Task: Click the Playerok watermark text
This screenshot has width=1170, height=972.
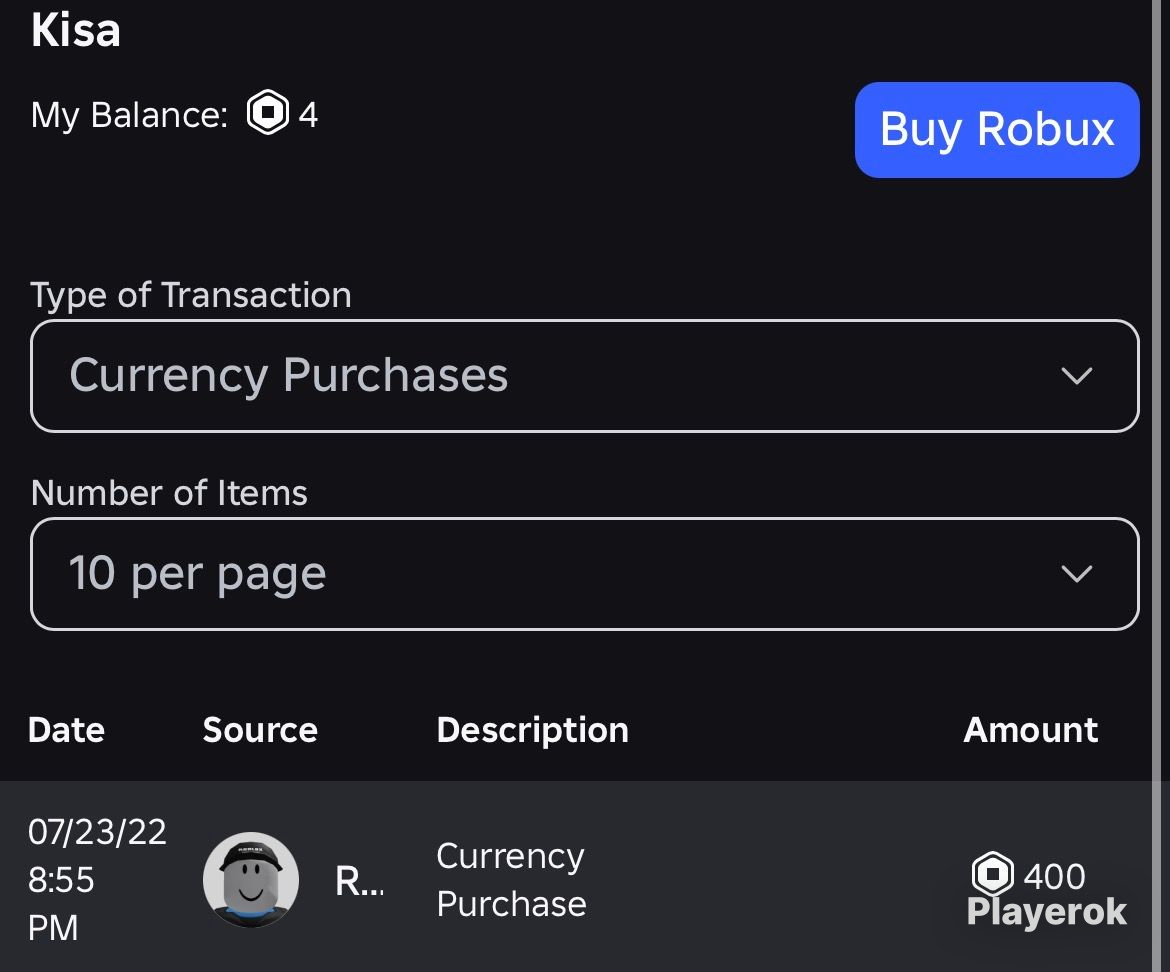Action: click(1046, 912)
